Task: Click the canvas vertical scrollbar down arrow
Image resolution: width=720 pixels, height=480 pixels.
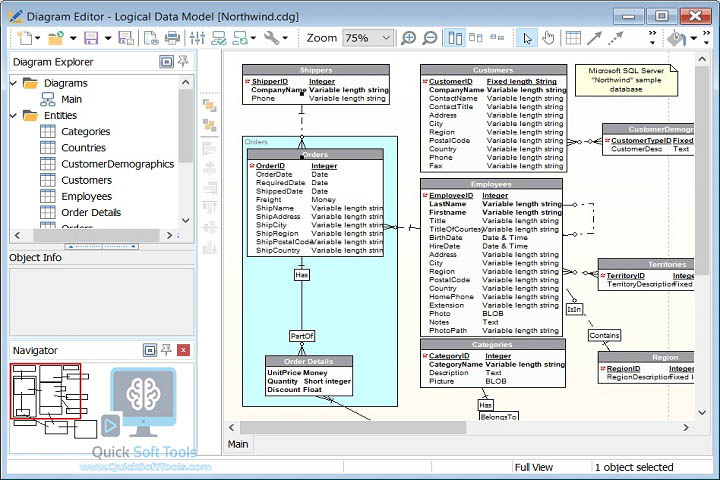Action: point(702,412)
